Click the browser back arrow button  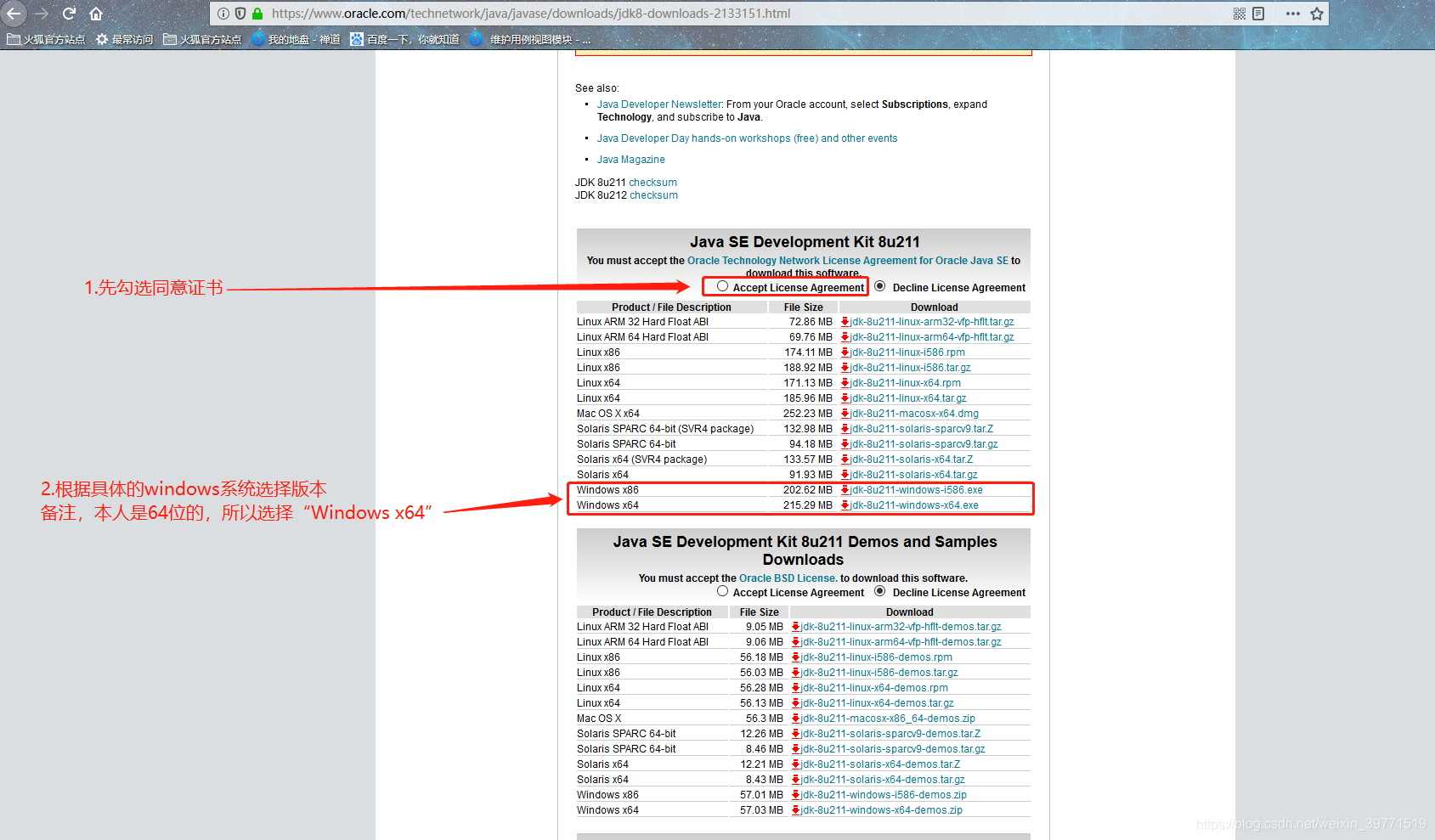coord(13,14)
